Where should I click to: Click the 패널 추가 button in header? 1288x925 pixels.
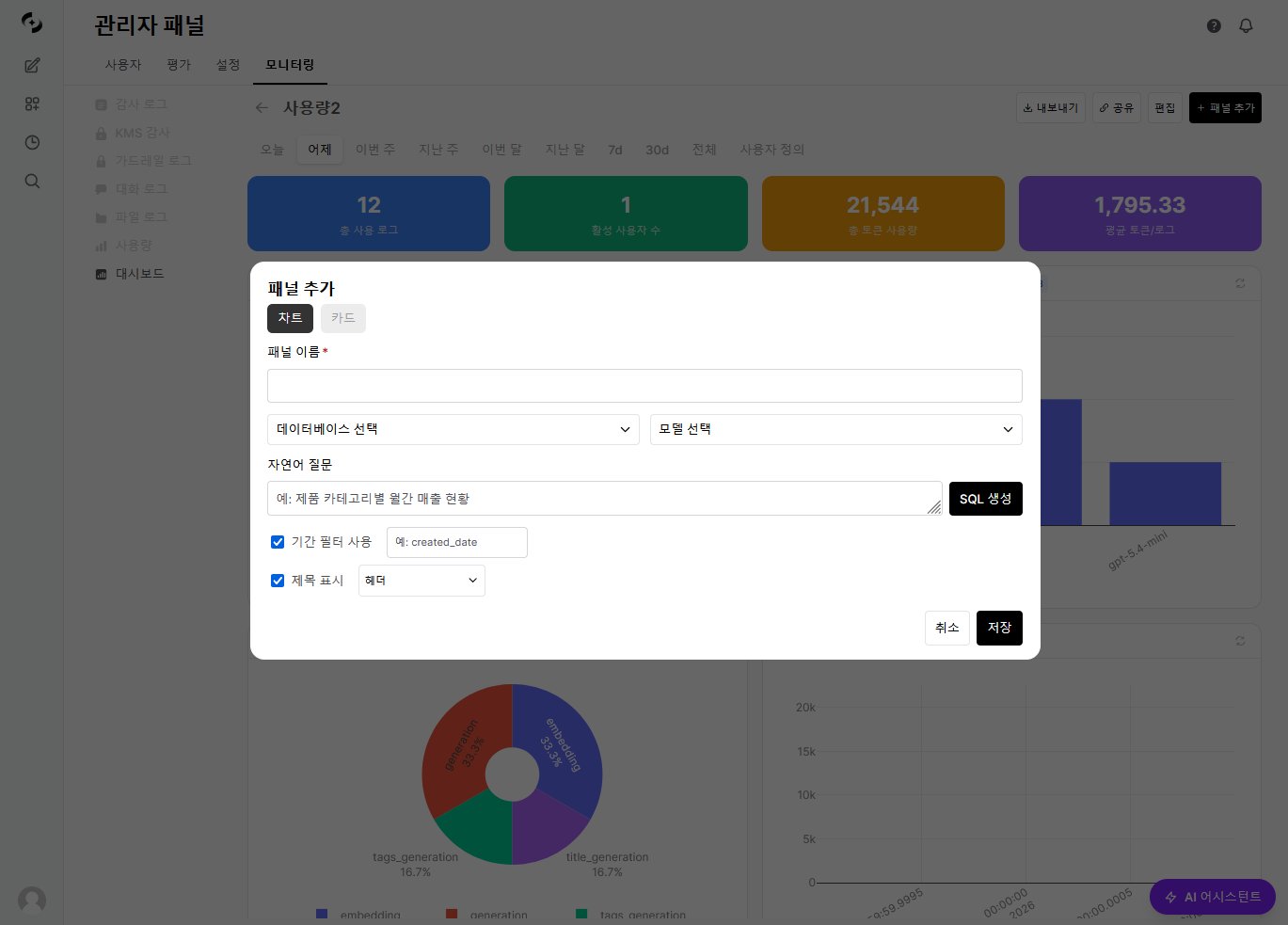pyautogui.click(x=1225, y=108)
